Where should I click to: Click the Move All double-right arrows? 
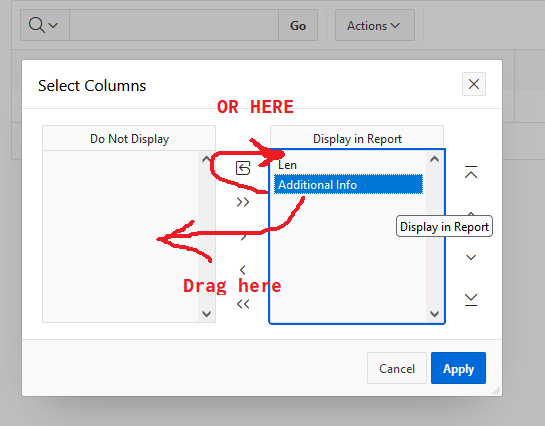click(243, 202)
